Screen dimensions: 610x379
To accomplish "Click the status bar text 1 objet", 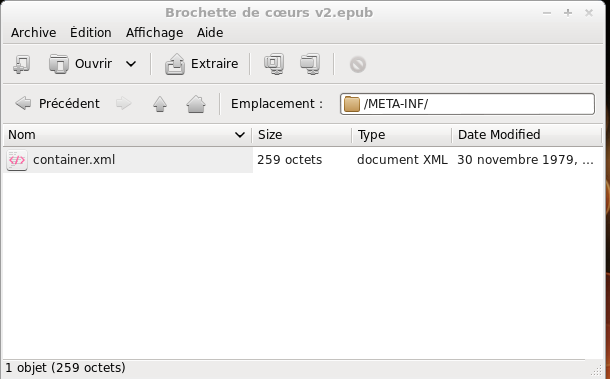I will (x=65, y=368).
